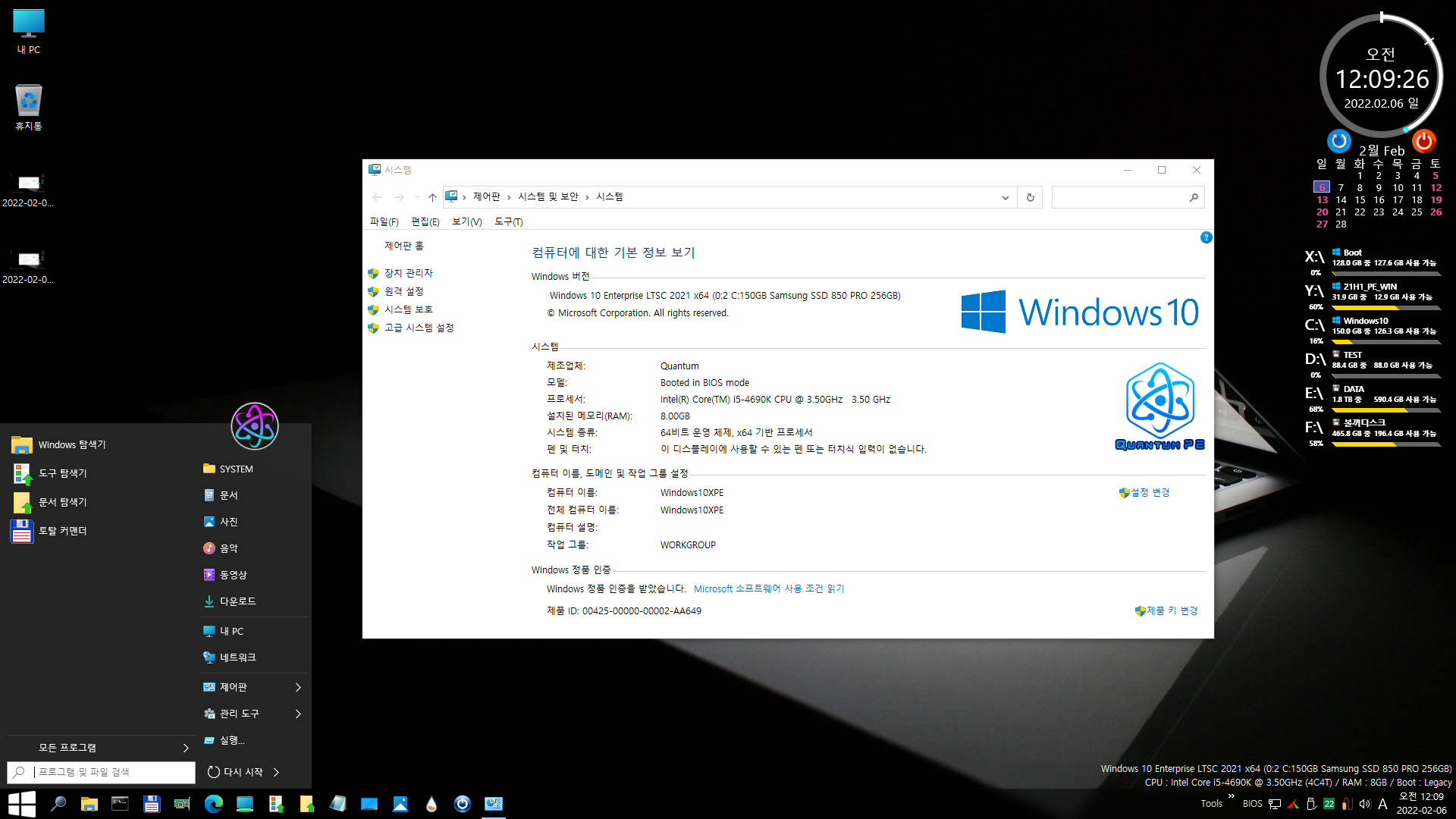
Task: Open the 보기(V) menu
Action: 467,222
